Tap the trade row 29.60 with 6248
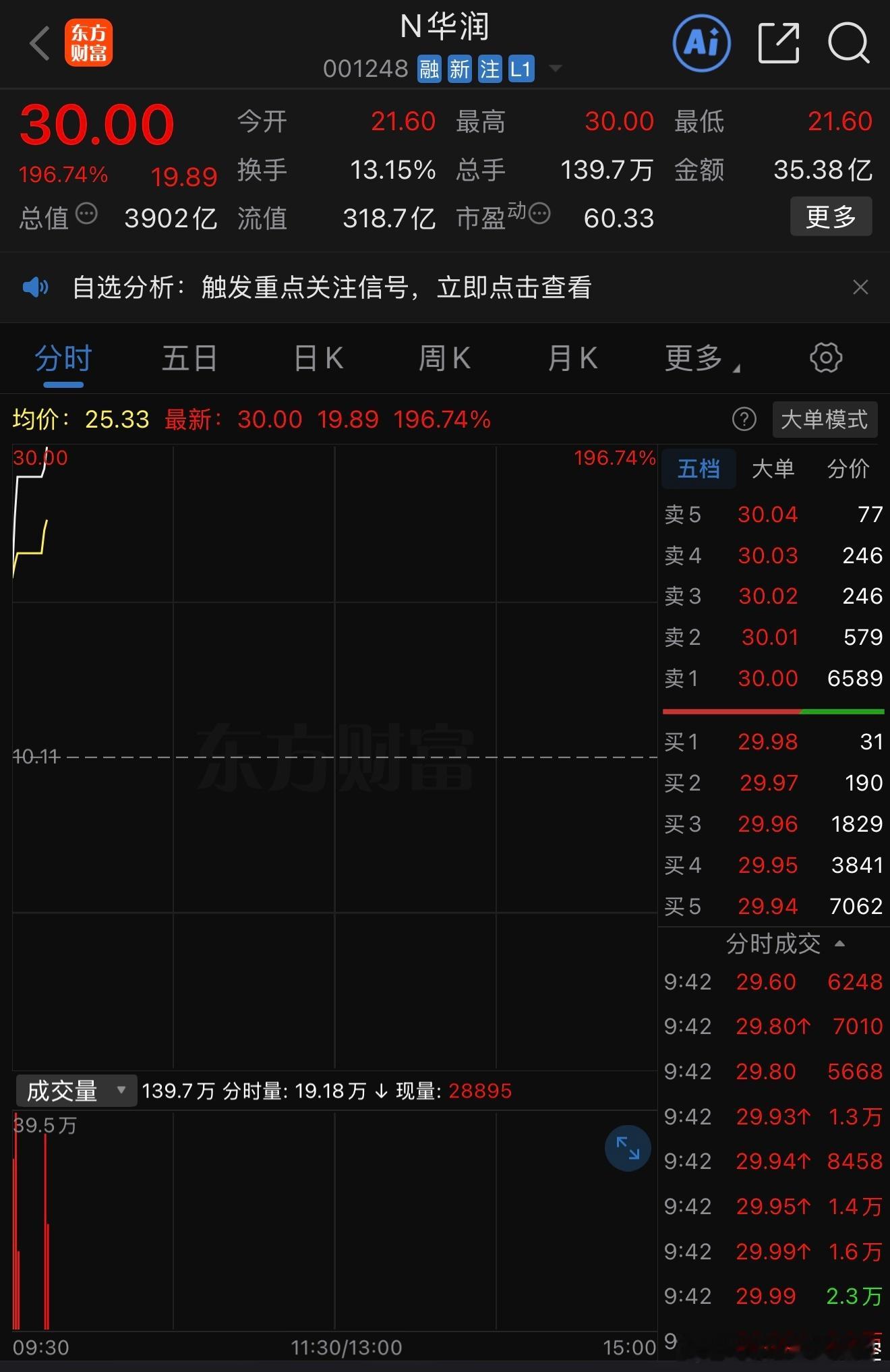Screen dimensions: 890x1372 tap(773, 982)
